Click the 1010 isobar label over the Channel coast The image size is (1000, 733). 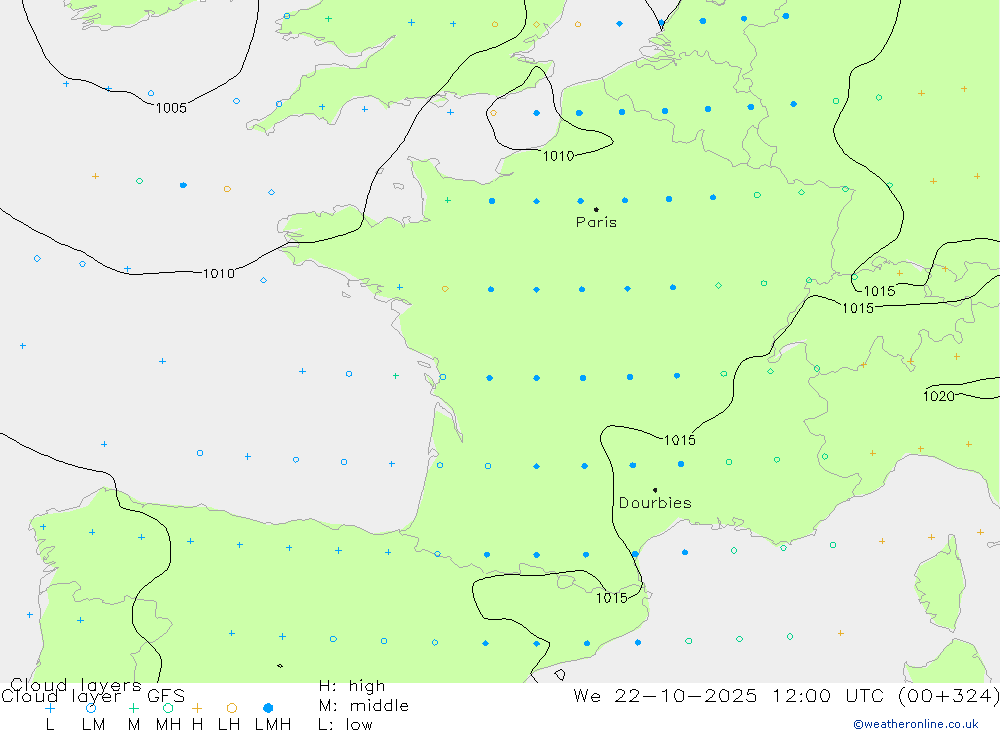[559, 156]
